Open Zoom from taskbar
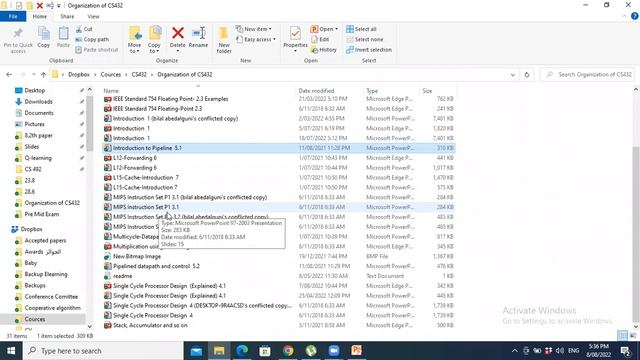 pos(334,351)
